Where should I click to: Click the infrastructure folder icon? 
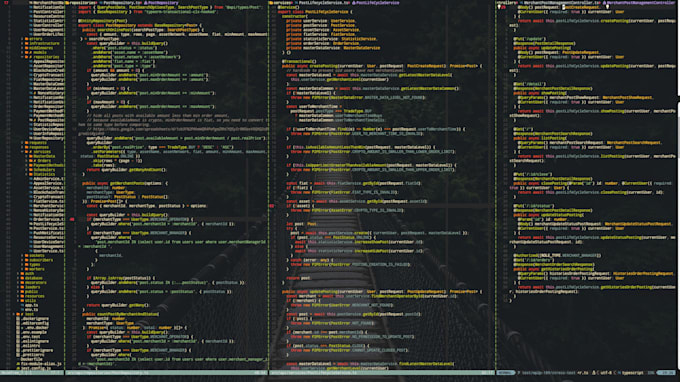(x=26, y=43)
